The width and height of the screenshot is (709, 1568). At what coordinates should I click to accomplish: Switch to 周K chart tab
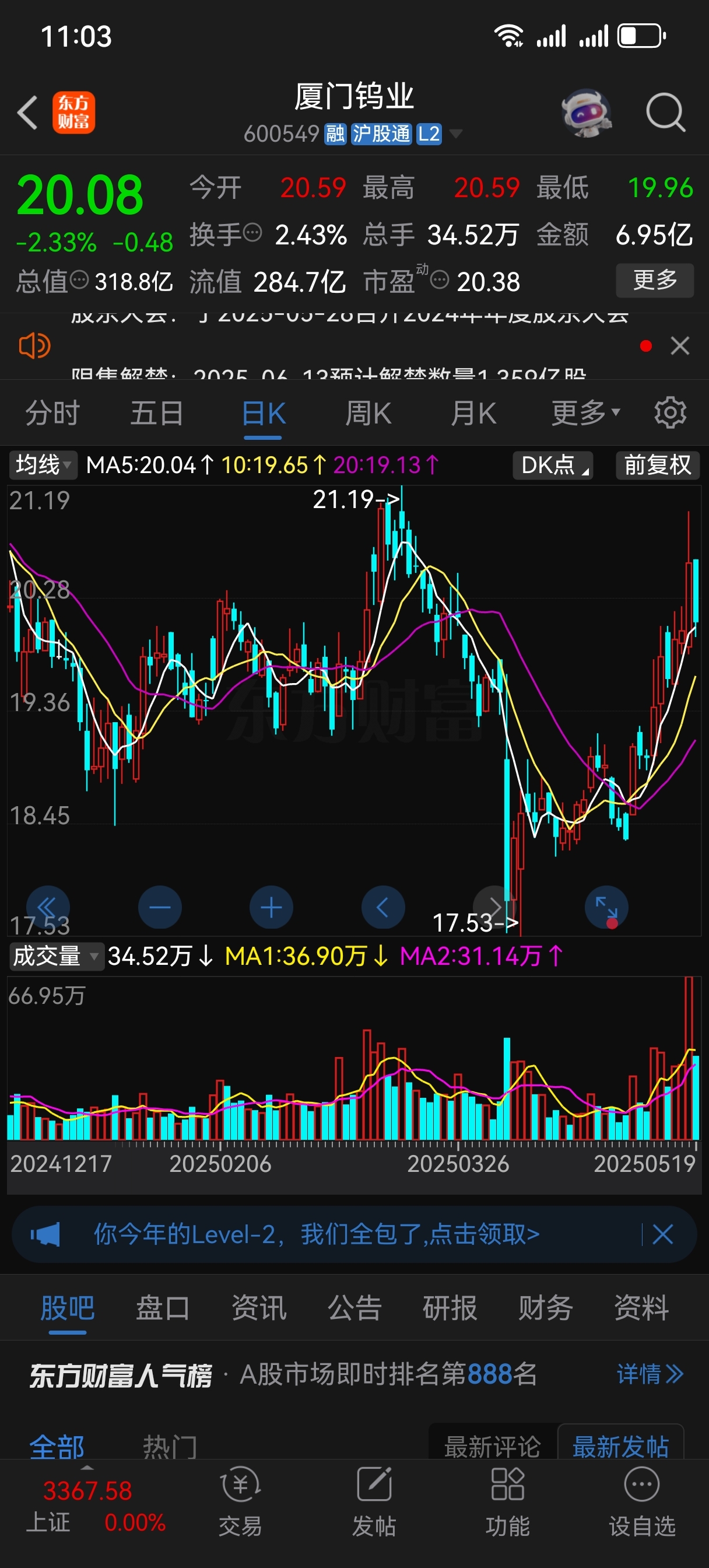pyautogui.click(x=368, y=414)
